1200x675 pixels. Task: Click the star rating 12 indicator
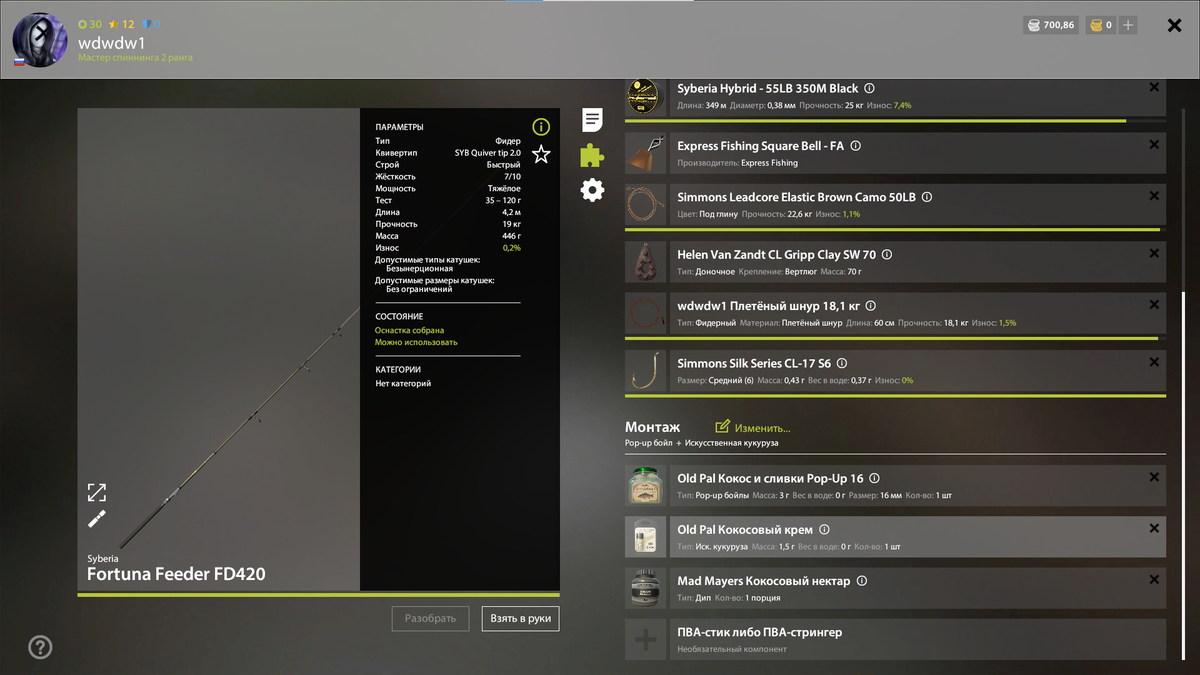tap(121, 24)
